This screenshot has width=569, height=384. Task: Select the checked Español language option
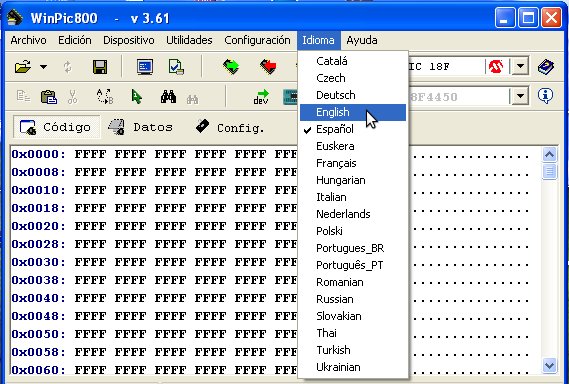coord(353,129)
